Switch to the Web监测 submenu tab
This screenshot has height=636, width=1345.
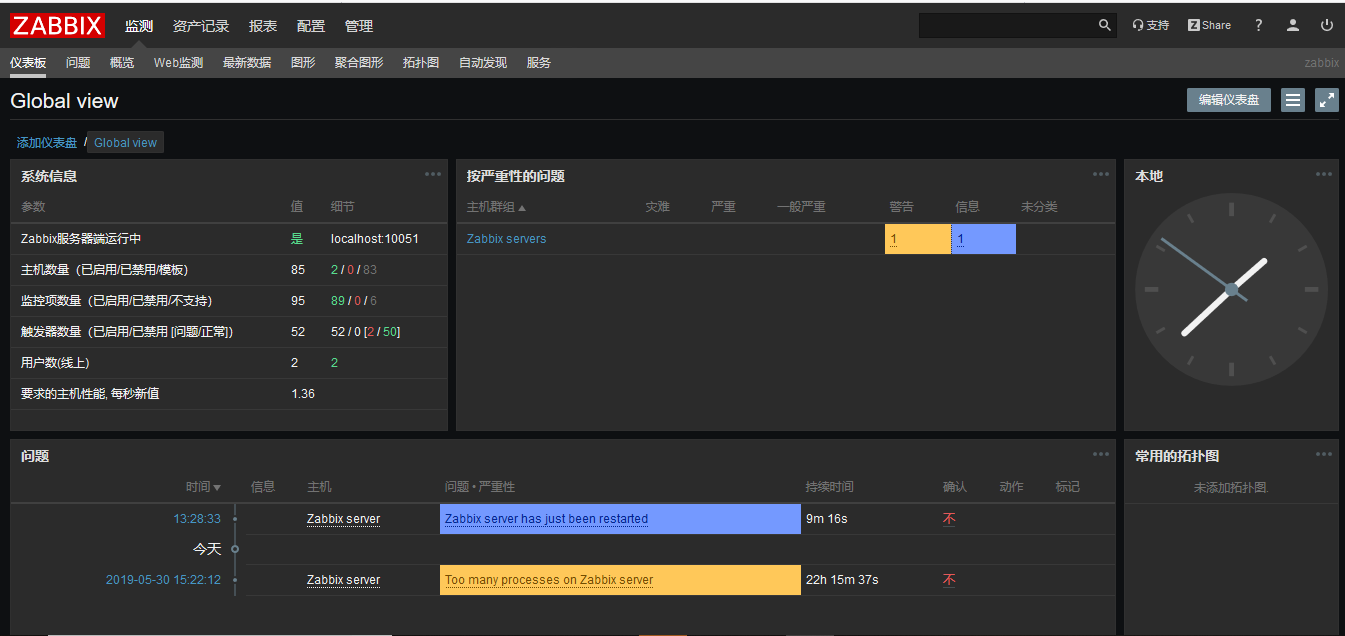click(178, 63)
